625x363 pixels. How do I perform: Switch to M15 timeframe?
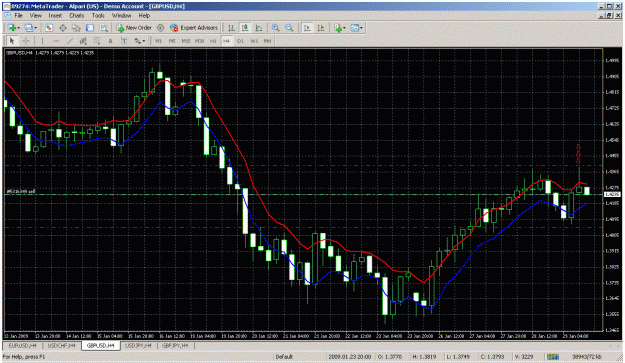click(x=186, y=41)
